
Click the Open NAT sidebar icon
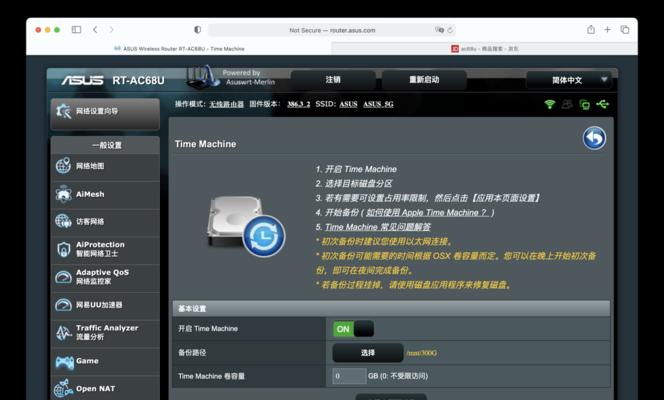[x=64, y=389]
